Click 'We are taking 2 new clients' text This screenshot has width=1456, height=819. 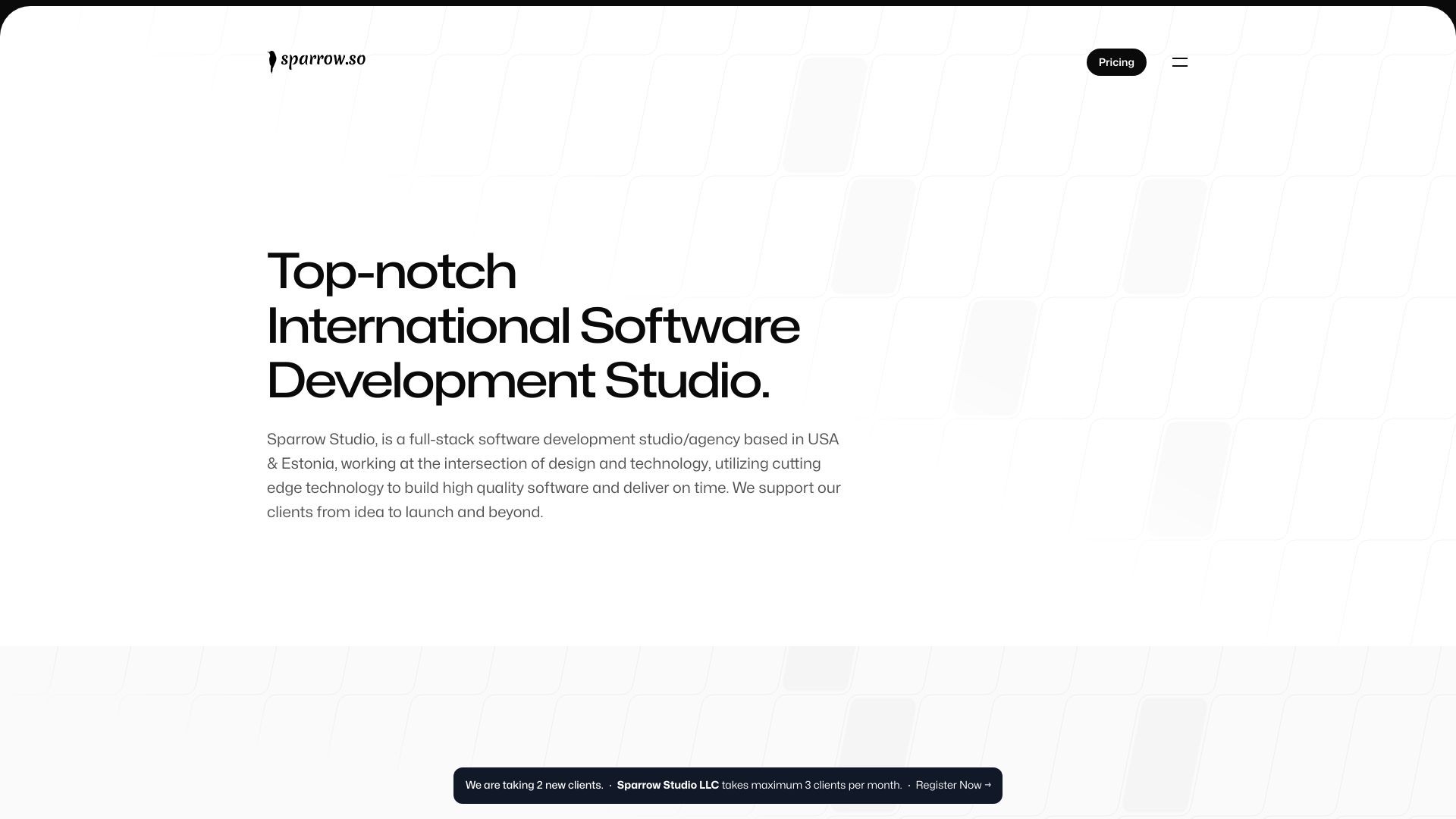tap(534, 785)
